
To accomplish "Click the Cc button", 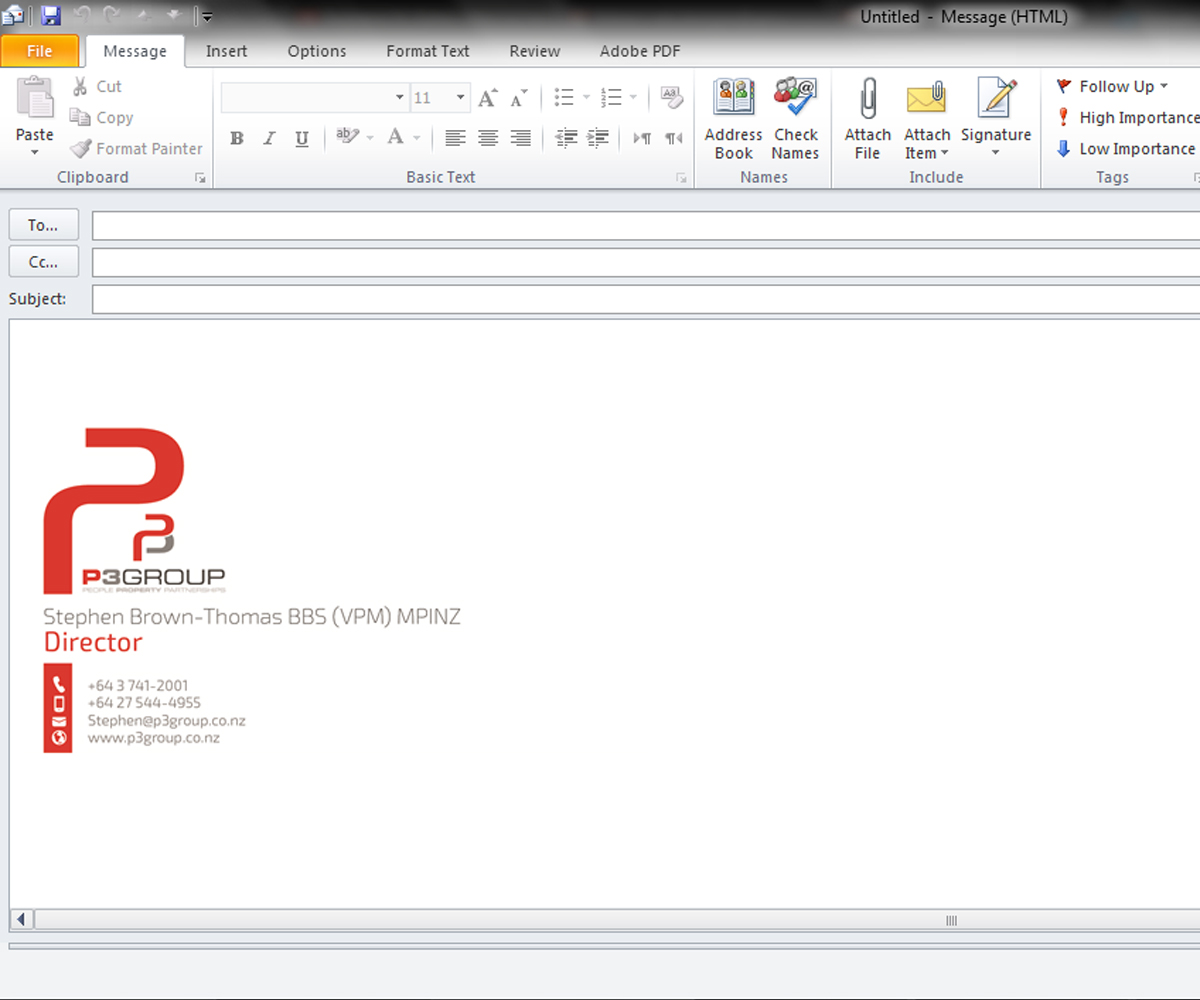I will click(x=43, y=261).
